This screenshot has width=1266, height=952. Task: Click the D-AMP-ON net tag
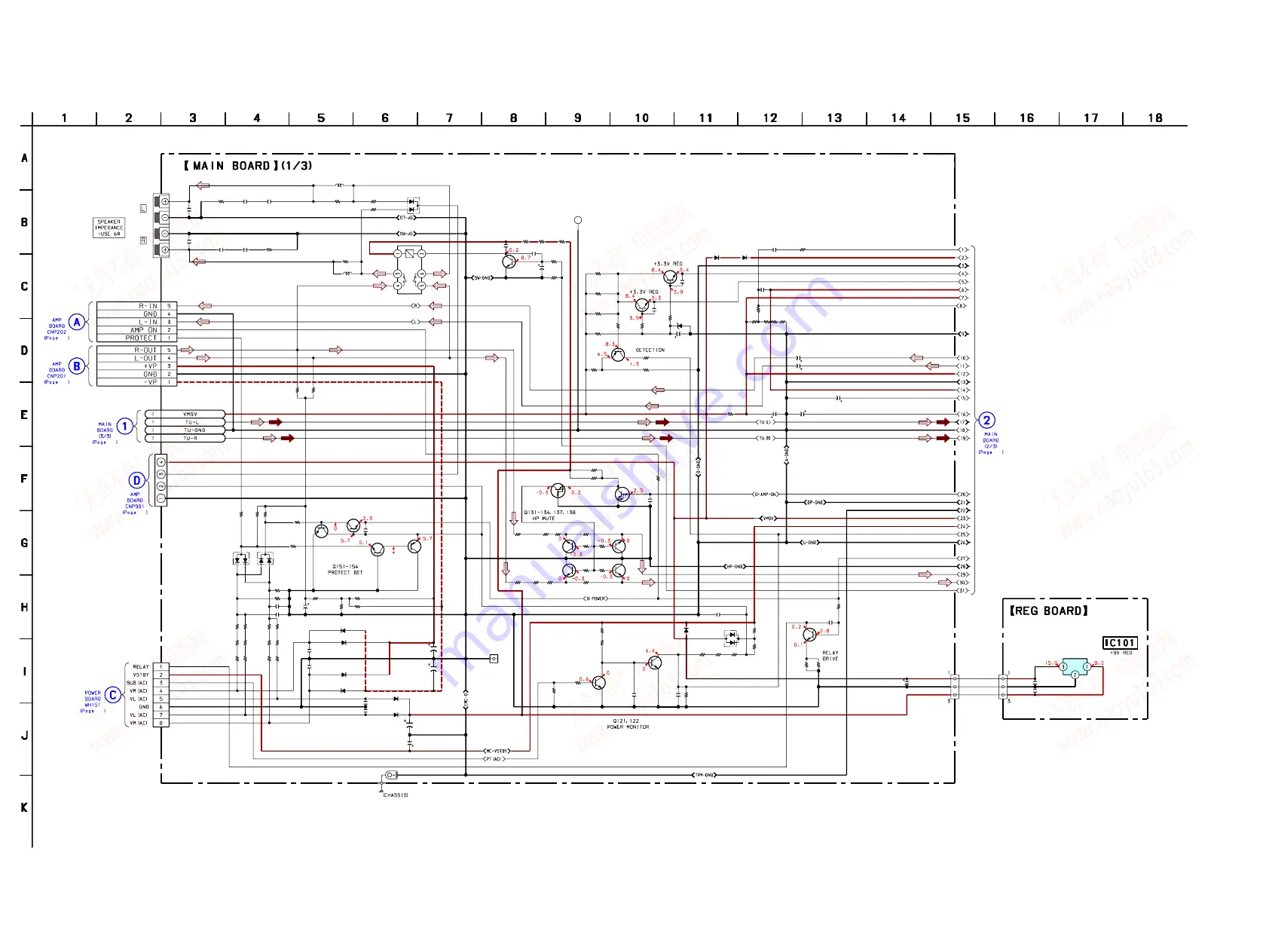[x=766, y=494]
